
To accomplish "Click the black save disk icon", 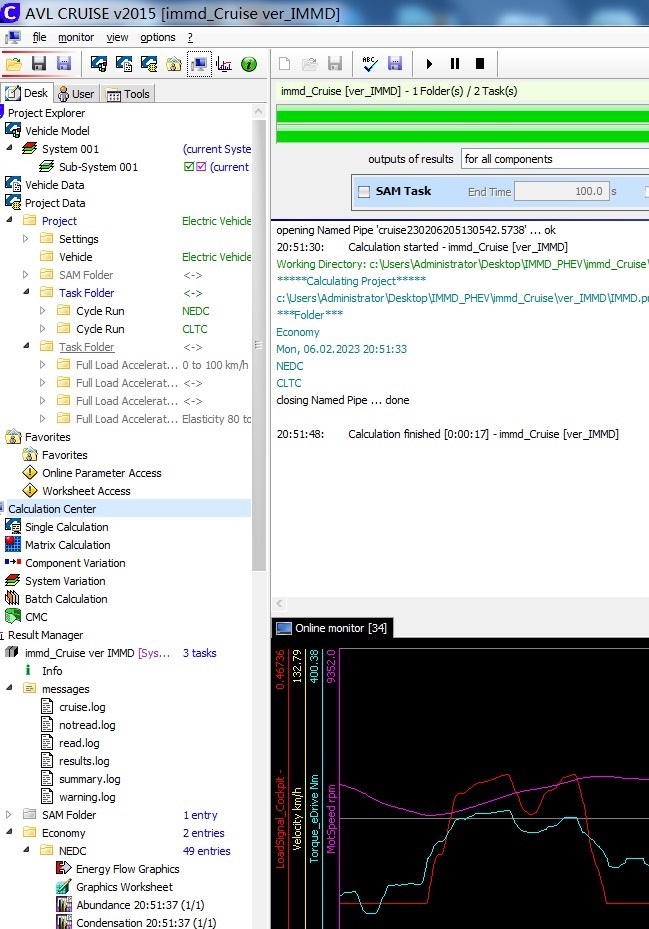I will 39,64.
